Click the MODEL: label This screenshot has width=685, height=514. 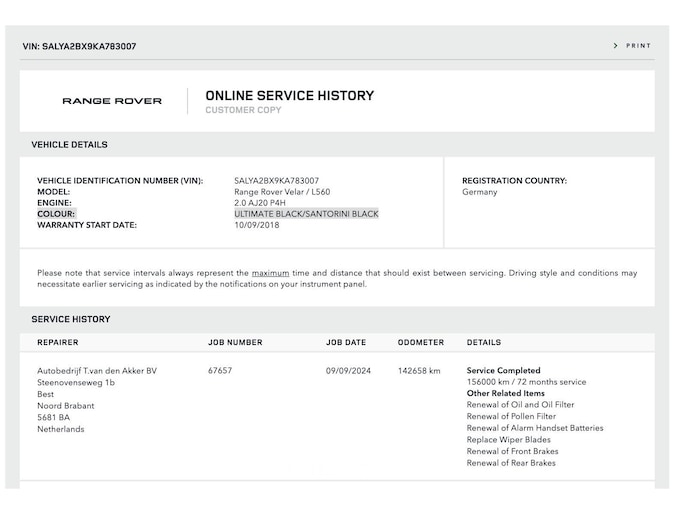[53, 192]
